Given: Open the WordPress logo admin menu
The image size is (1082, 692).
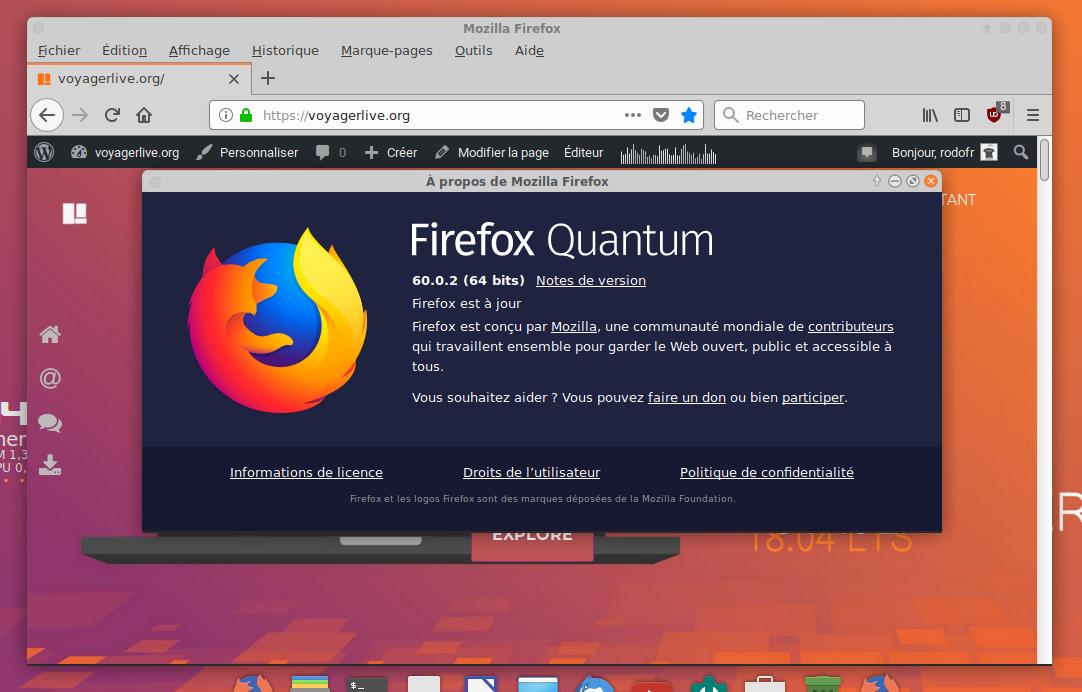Looking at the screenshot, I should [44, 152].
